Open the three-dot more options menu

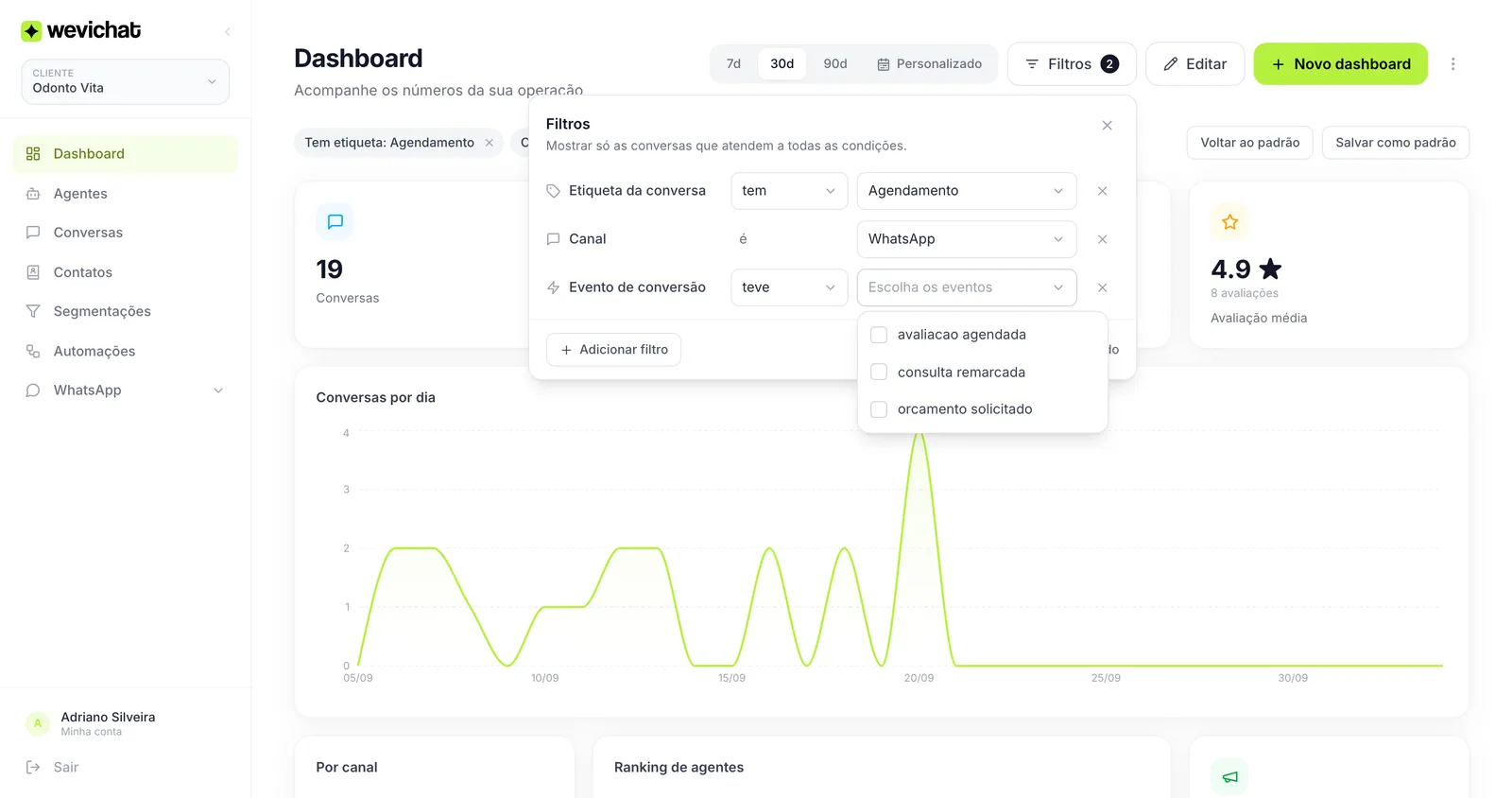(1452, 64)
